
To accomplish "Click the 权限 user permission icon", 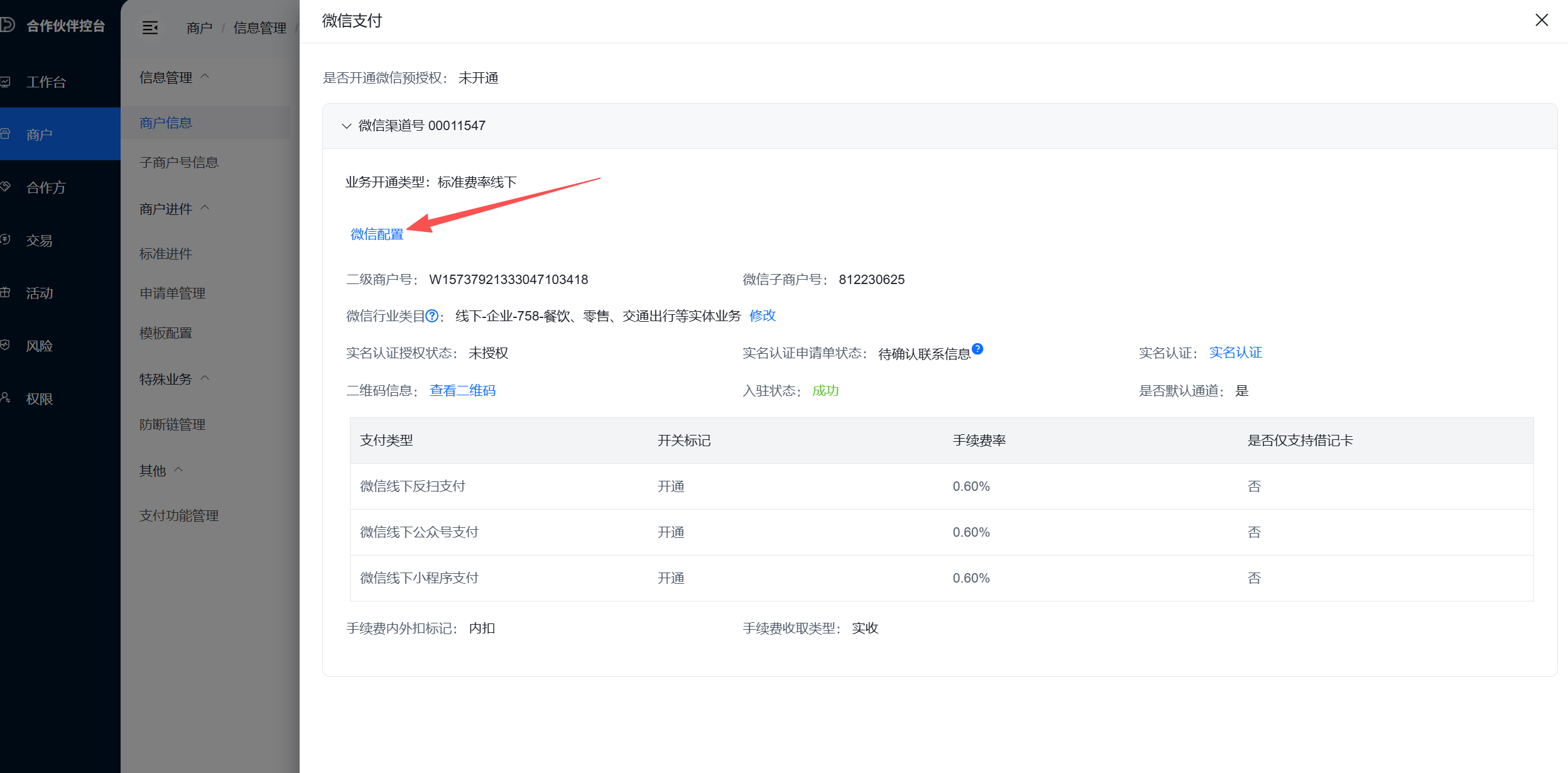I will click(6, 398).
